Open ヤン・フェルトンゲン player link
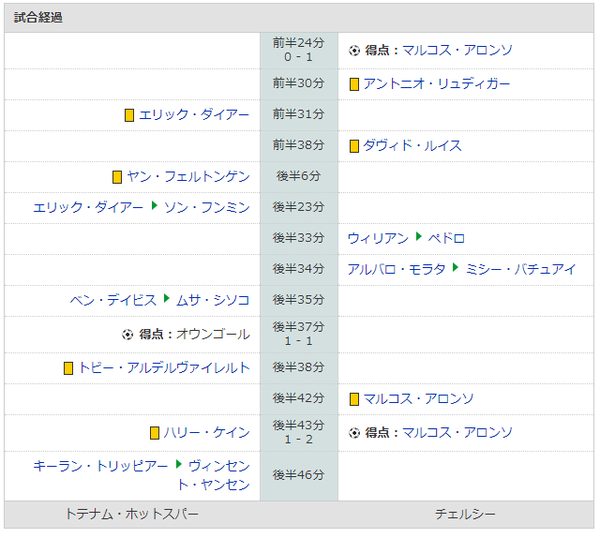This screenshot has width=600, height=538. [x=188, y=177]
